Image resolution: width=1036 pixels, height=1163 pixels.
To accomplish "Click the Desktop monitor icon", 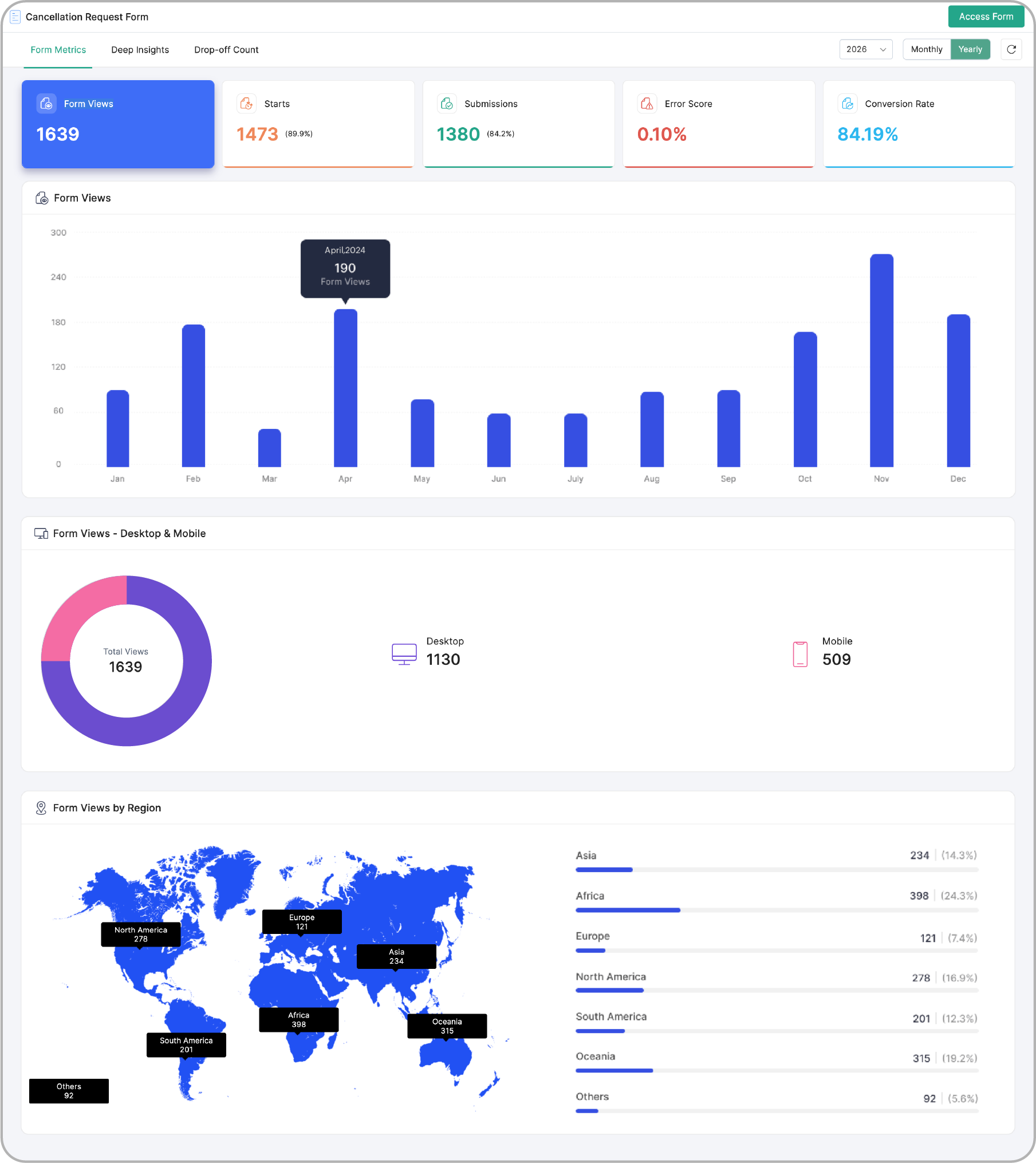I will coord(404,654).
